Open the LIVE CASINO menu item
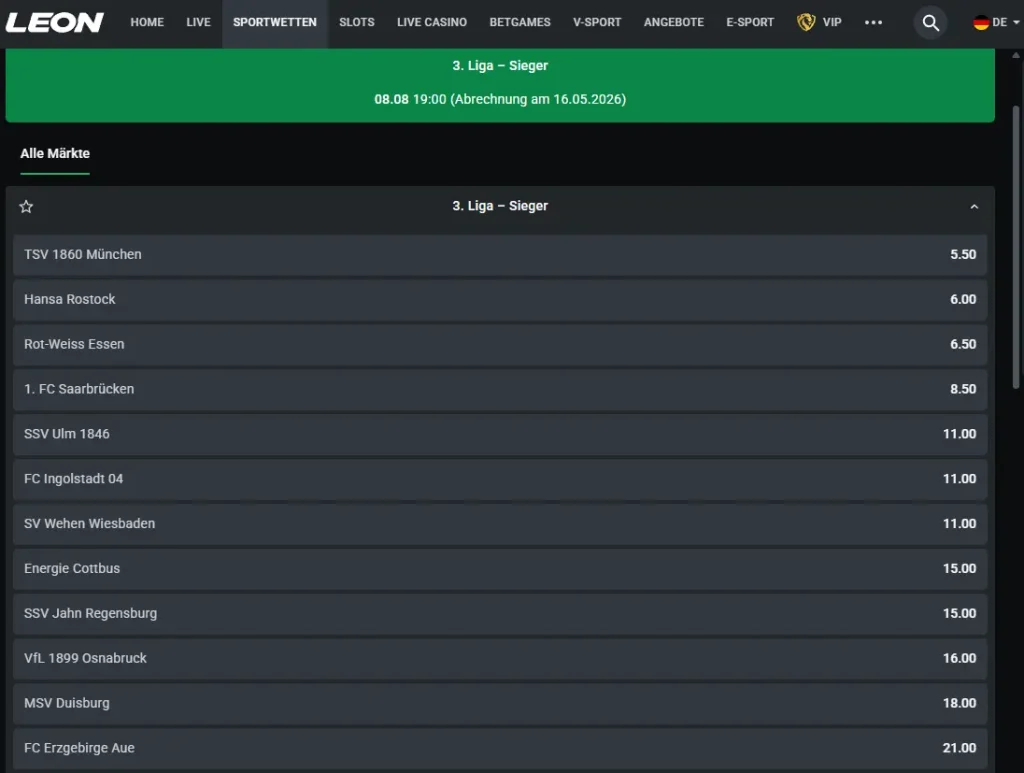Screen dimensions: 1024x773 tap(432, 22)
